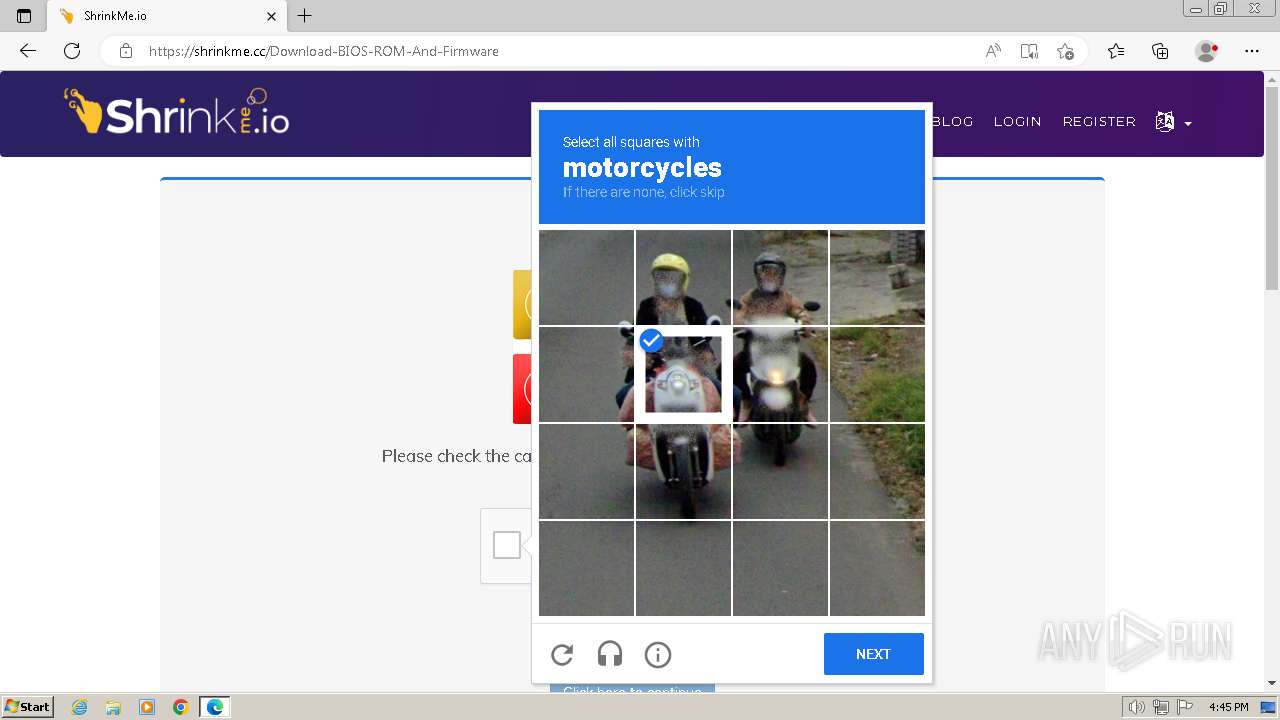Launch Chrome from taskbar
Image resolution: width=1280 pixels, height=720 pixels.
[181, 707]
